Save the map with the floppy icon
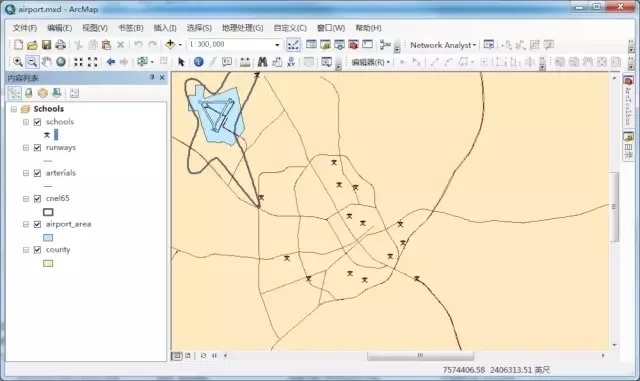The height and width of the screenshot is (381, 640). pyautogui.click(x=46, y=45)
